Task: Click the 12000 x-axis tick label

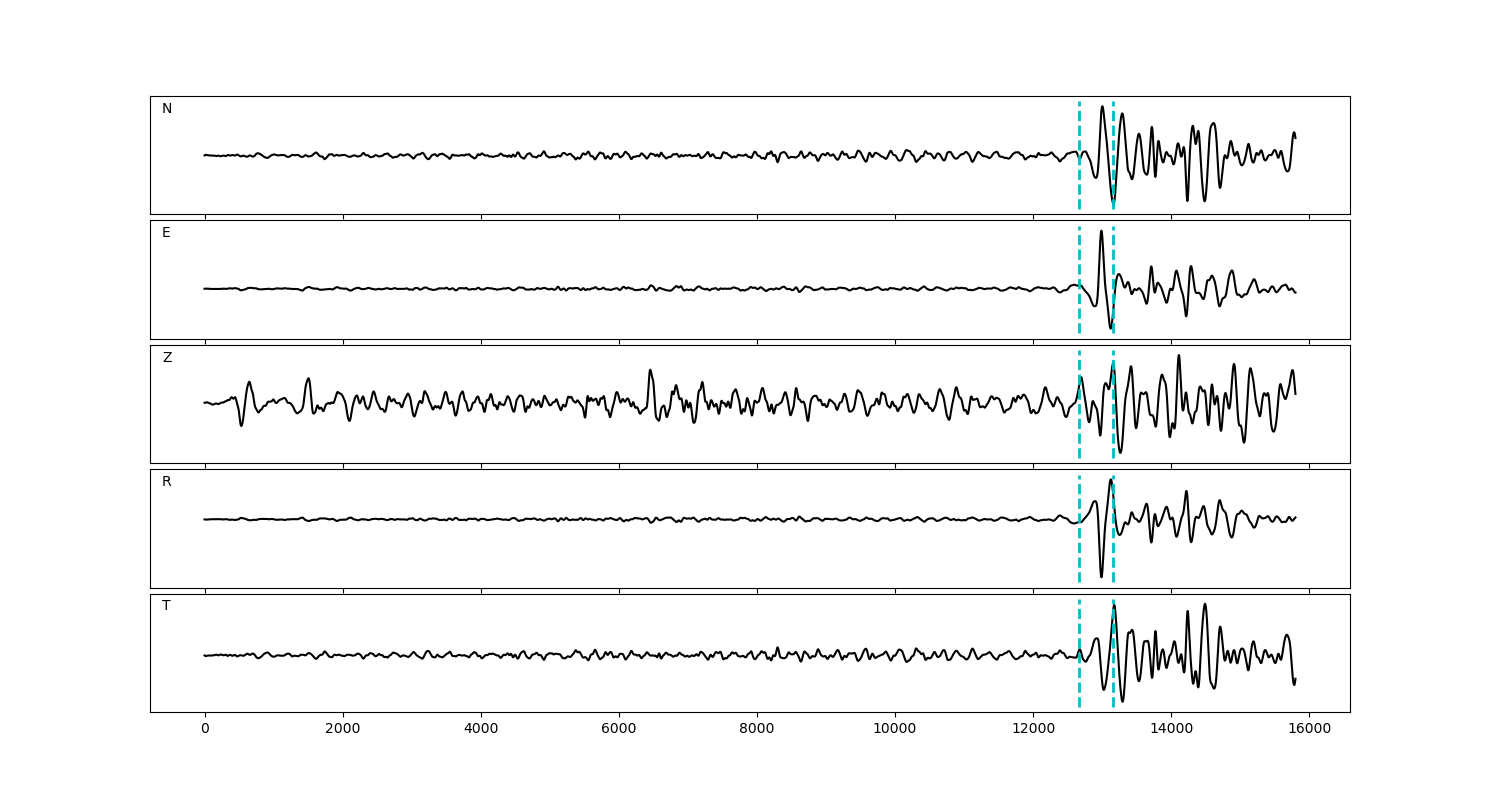Action: click(1033, 729)
